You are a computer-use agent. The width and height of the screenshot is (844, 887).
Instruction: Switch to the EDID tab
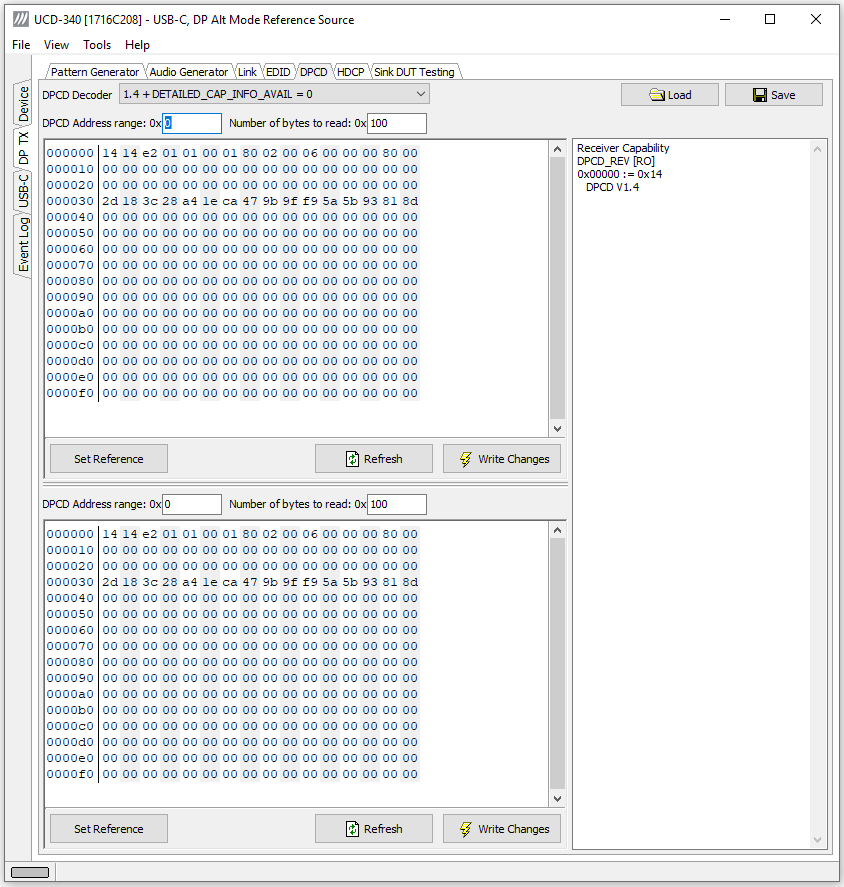coord(278,72)
